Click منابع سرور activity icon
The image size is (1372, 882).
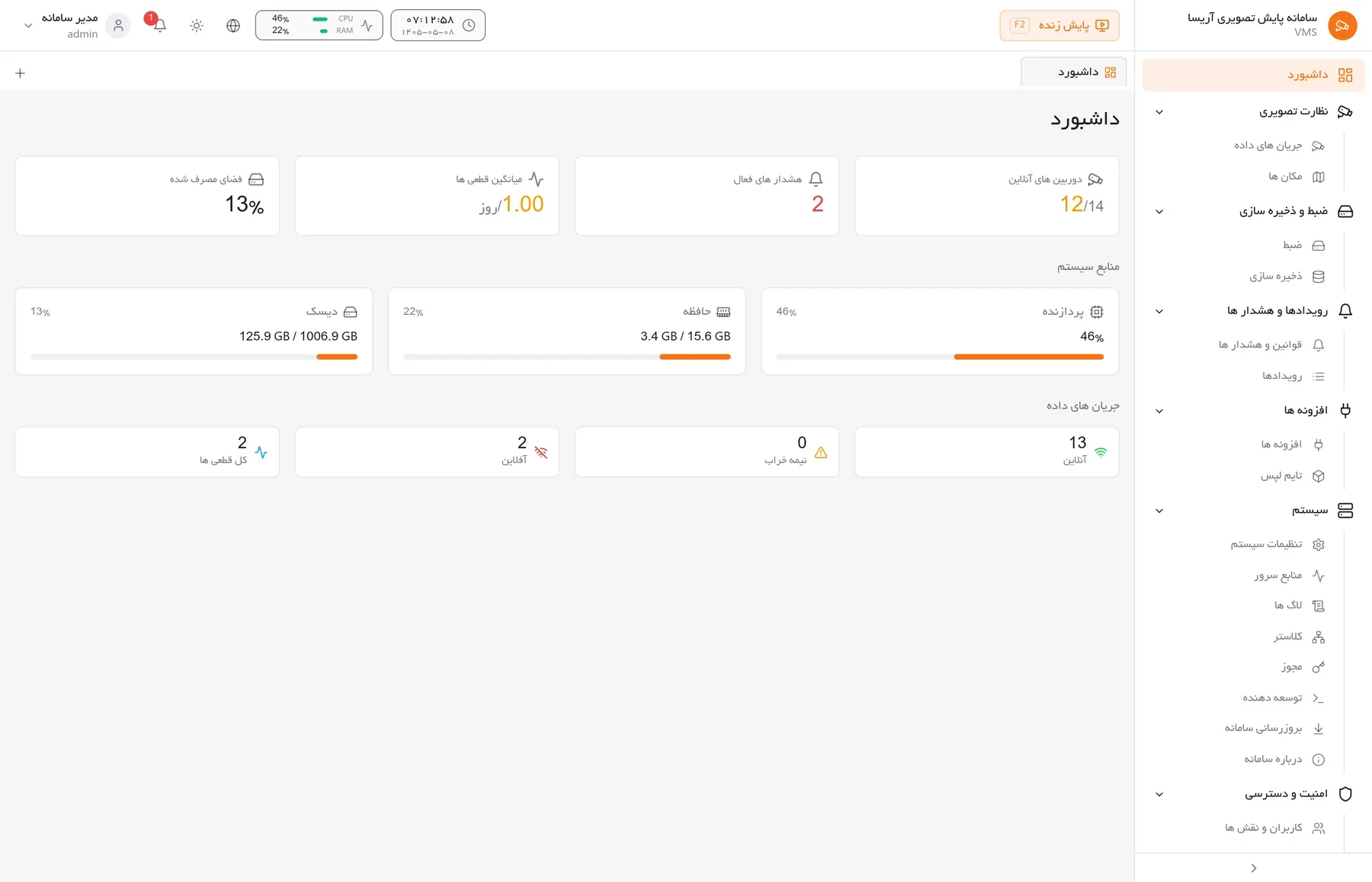pyautogui.click(x=1319, y=576)
